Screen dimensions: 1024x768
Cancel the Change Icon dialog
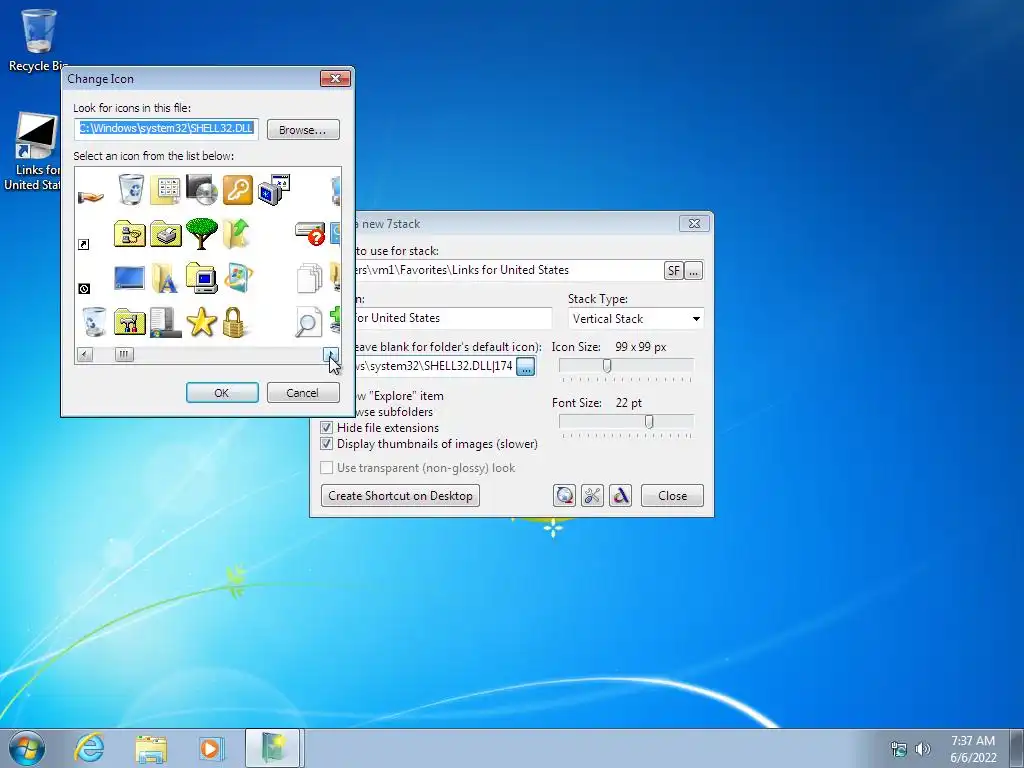click(303, 392)
